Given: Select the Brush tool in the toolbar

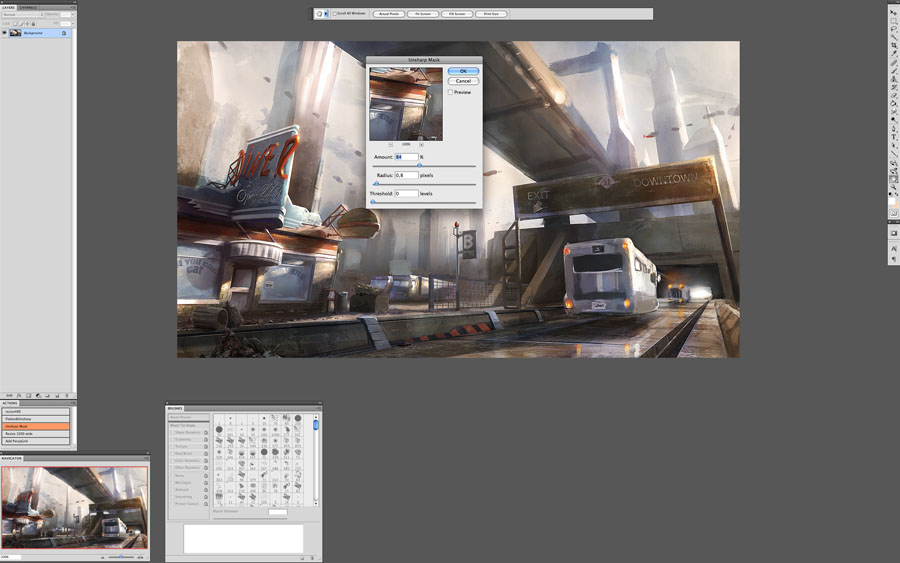Looking at the screenshot, I should click(x=893, y=70).
